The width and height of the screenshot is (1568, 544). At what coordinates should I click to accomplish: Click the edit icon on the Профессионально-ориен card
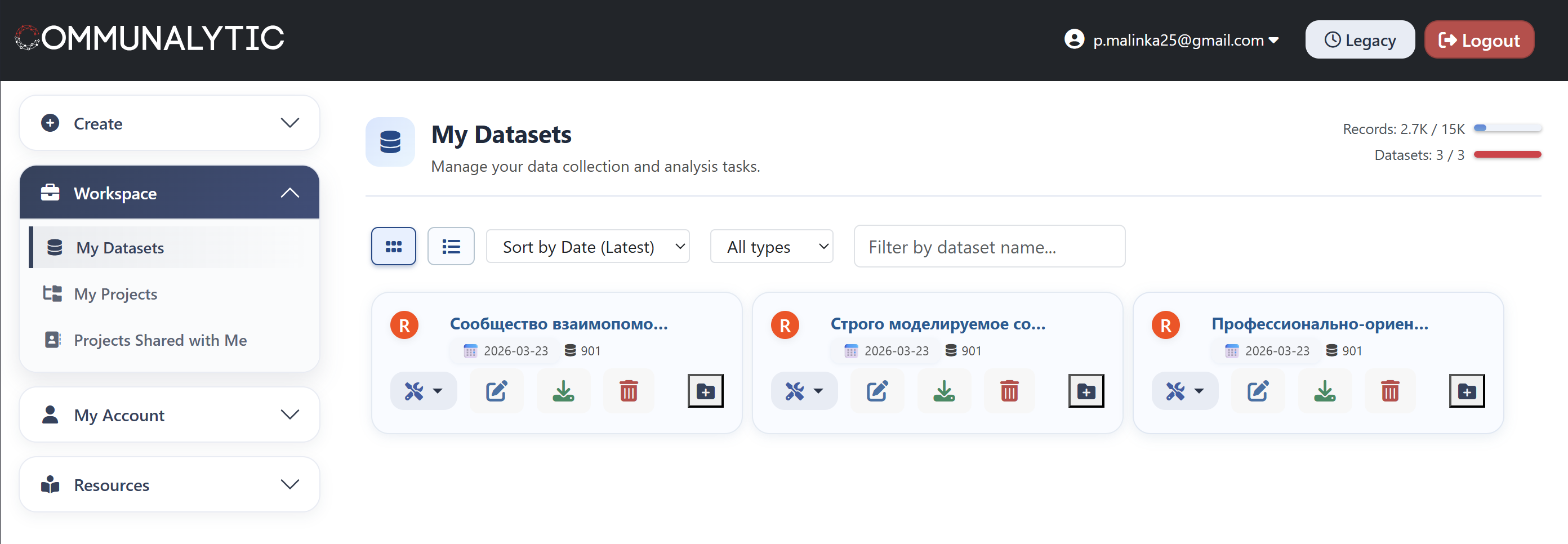coord(1258,391)
